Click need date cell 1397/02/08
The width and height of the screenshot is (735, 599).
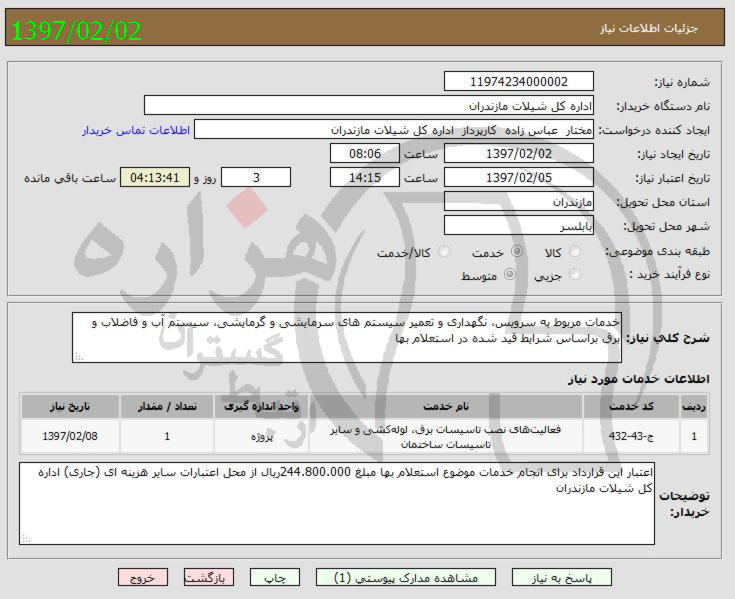(70, 436)
